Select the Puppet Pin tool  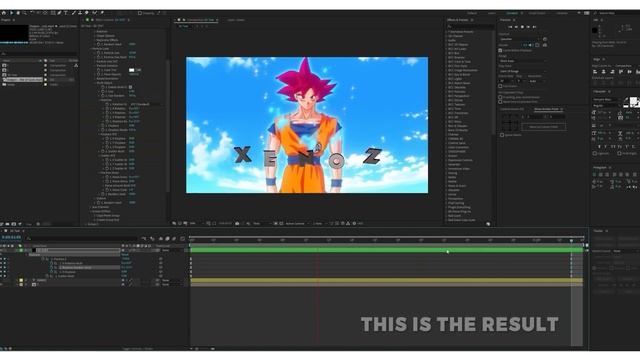pyautogui.click(x=102, y=13)
